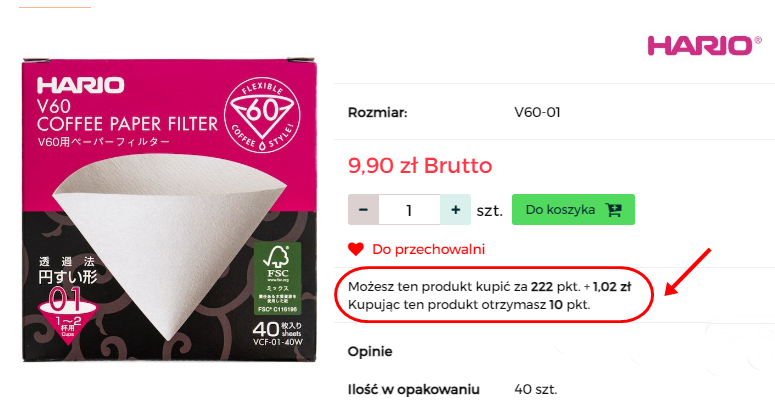Click the red arrow annotation
Image resolution: width=775 pixels, height=411 pixels.
(688, 272)
